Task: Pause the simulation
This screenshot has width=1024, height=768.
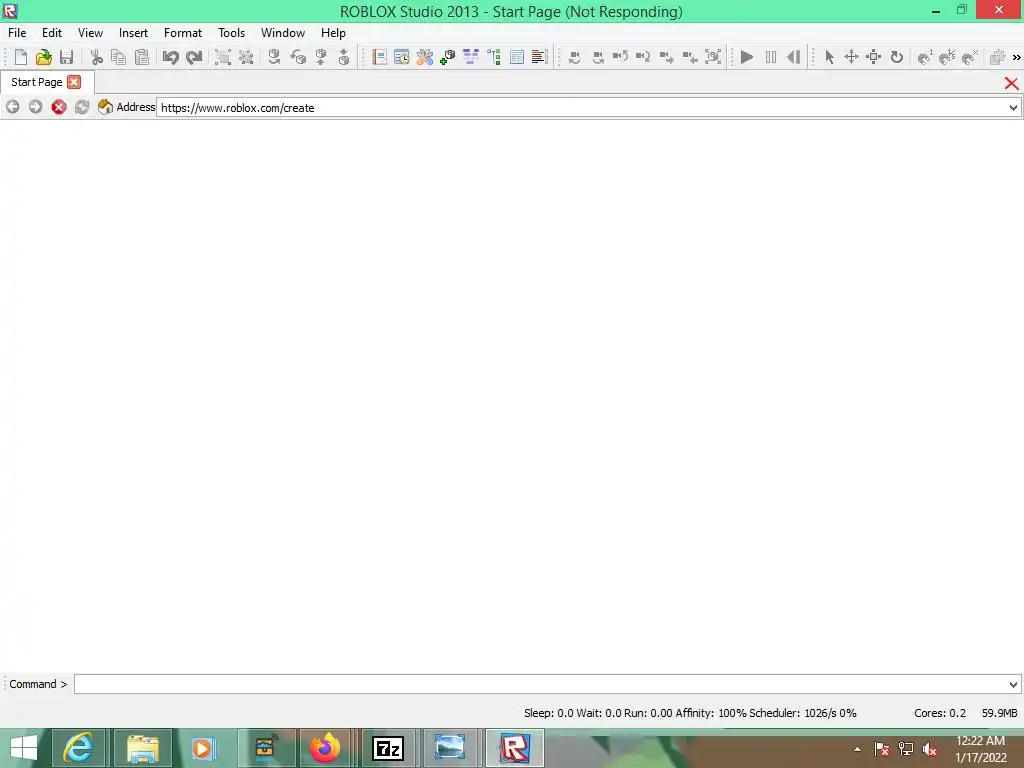Action: coord(771,57)
